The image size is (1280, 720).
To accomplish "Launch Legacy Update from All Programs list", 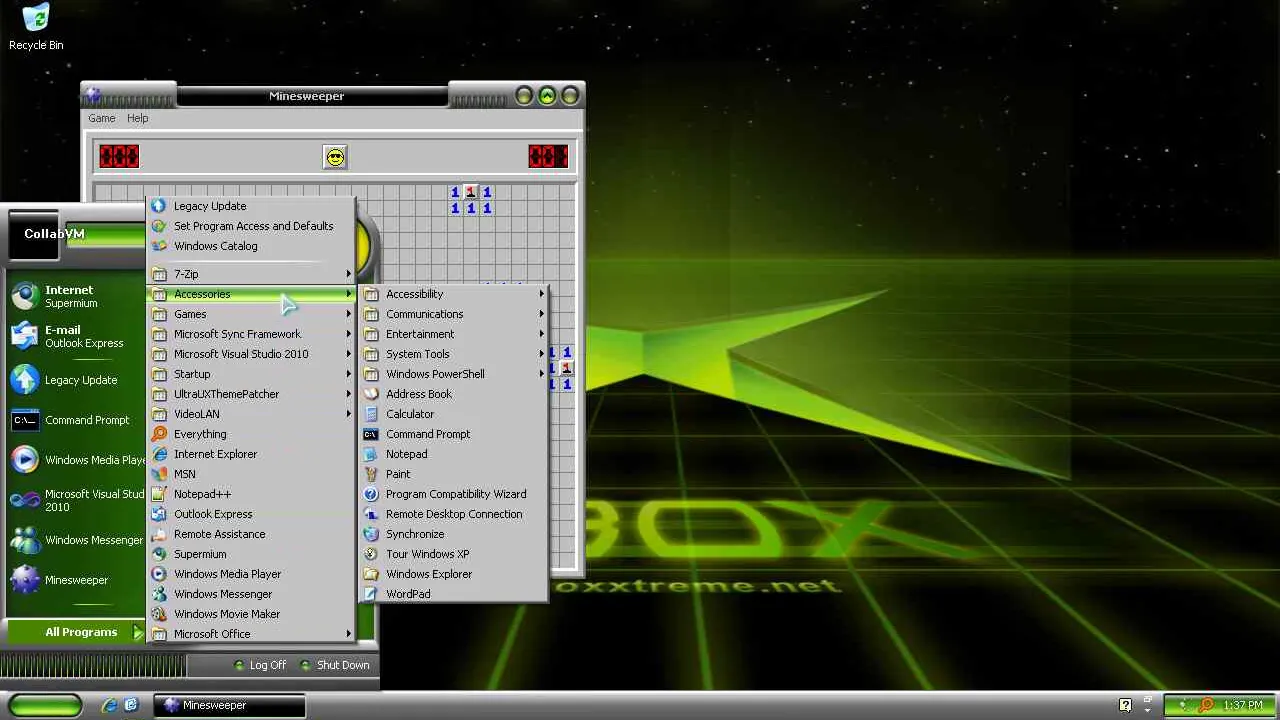I will 251,206.
